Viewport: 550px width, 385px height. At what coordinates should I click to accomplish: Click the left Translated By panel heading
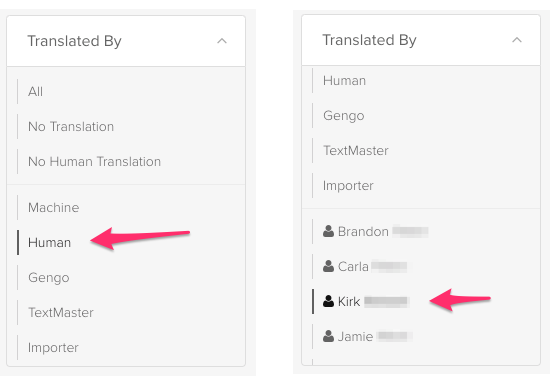click(x=75, y=41)
